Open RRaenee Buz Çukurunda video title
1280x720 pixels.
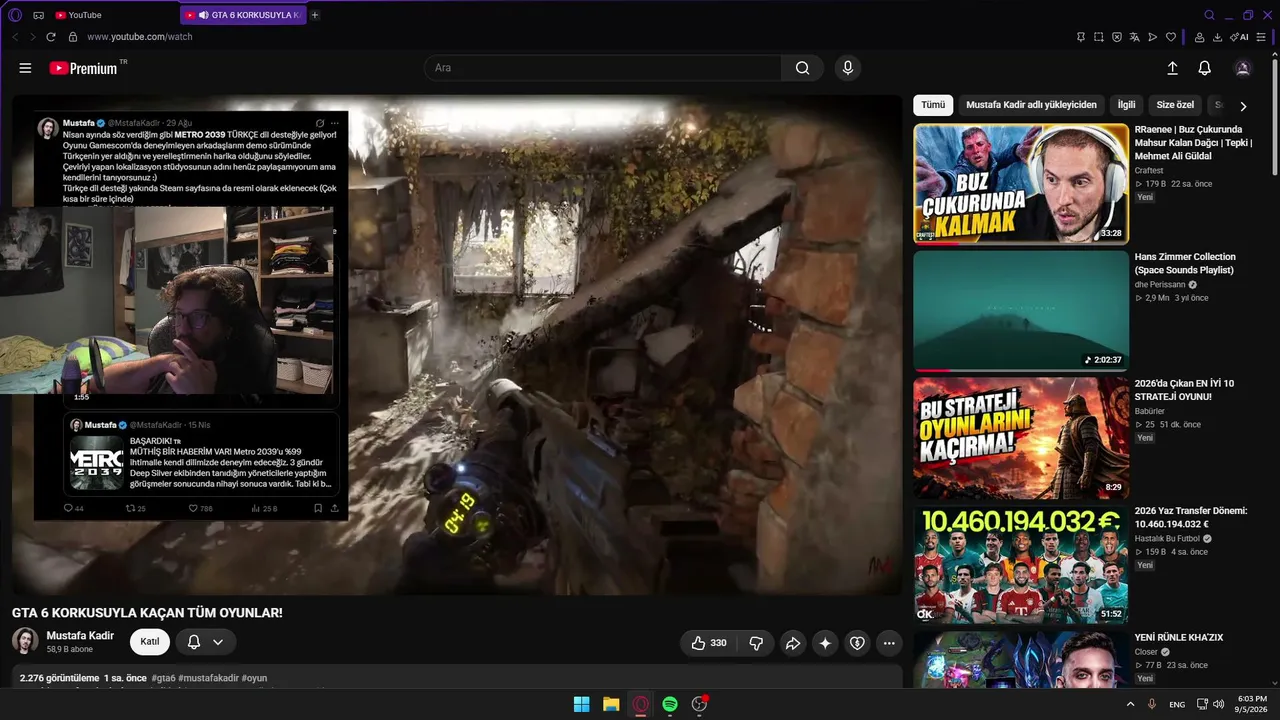pyautogui.click(x=1193, y=143)
